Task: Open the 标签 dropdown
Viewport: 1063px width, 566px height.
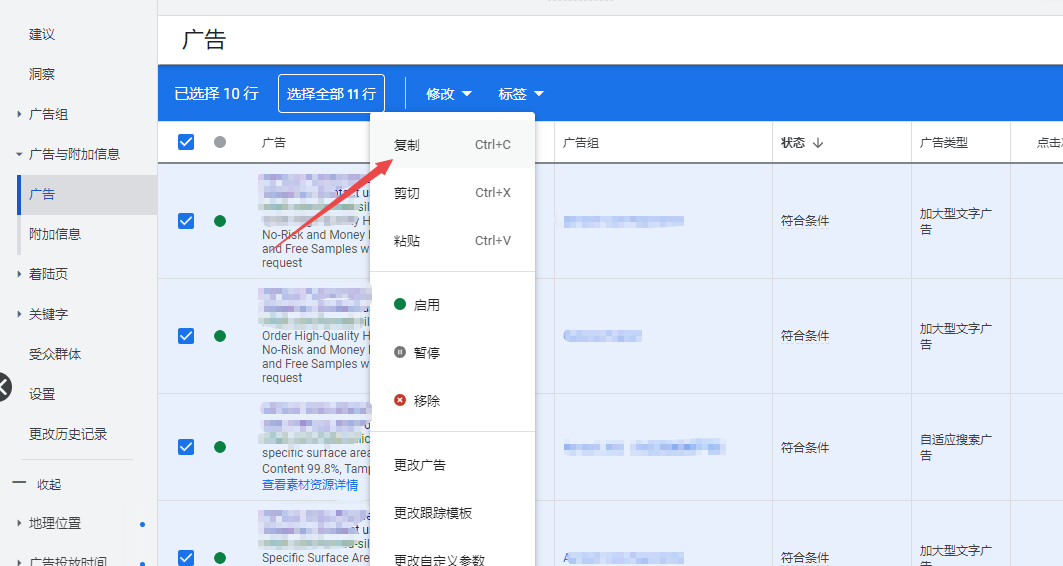Action: (521, 94)
